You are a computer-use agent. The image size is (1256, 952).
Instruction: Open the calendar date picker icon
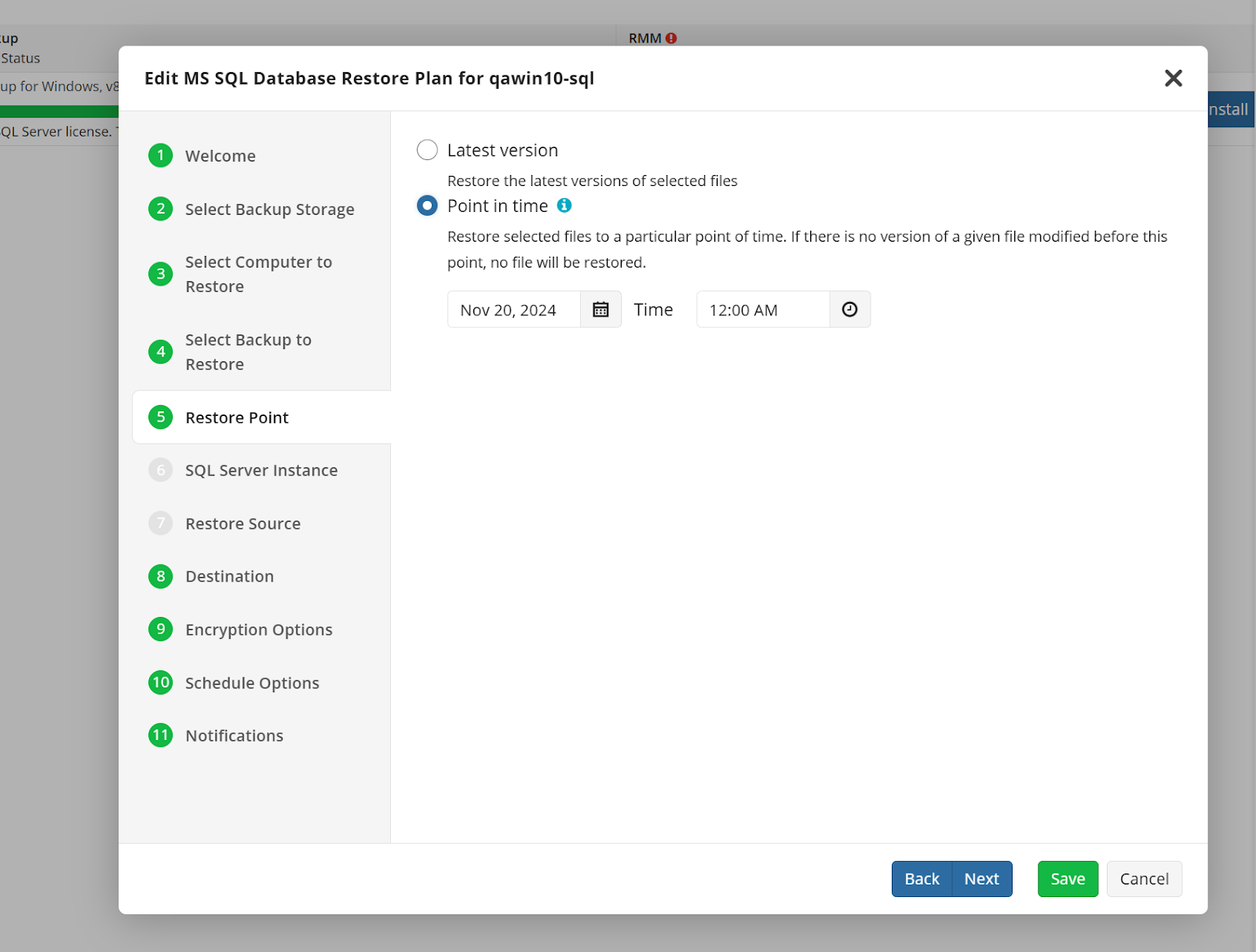(x=601, y=309)
